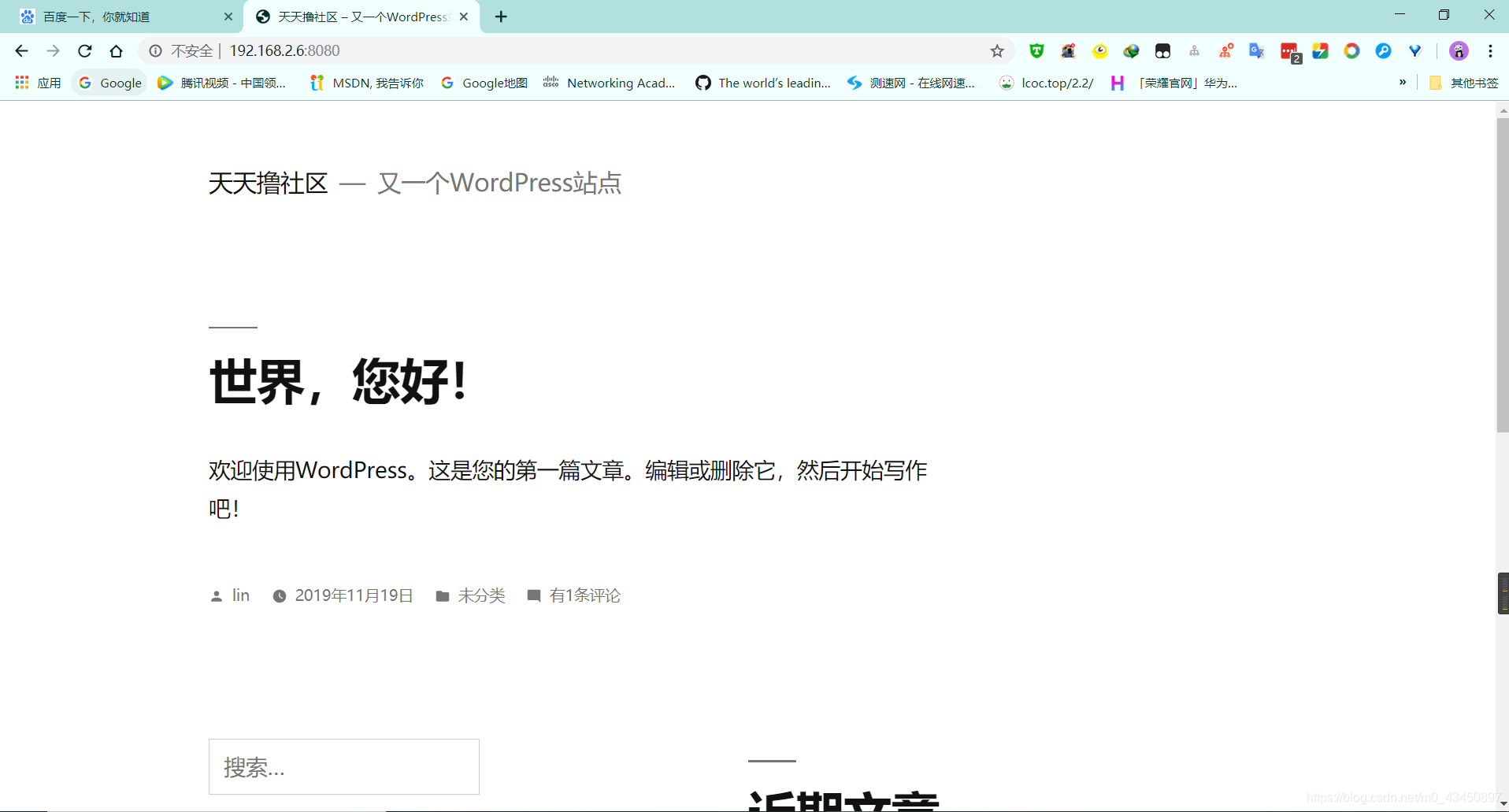Open the Networking Academy bookmark
1509x812 pixels.
(x=610, y=83)
